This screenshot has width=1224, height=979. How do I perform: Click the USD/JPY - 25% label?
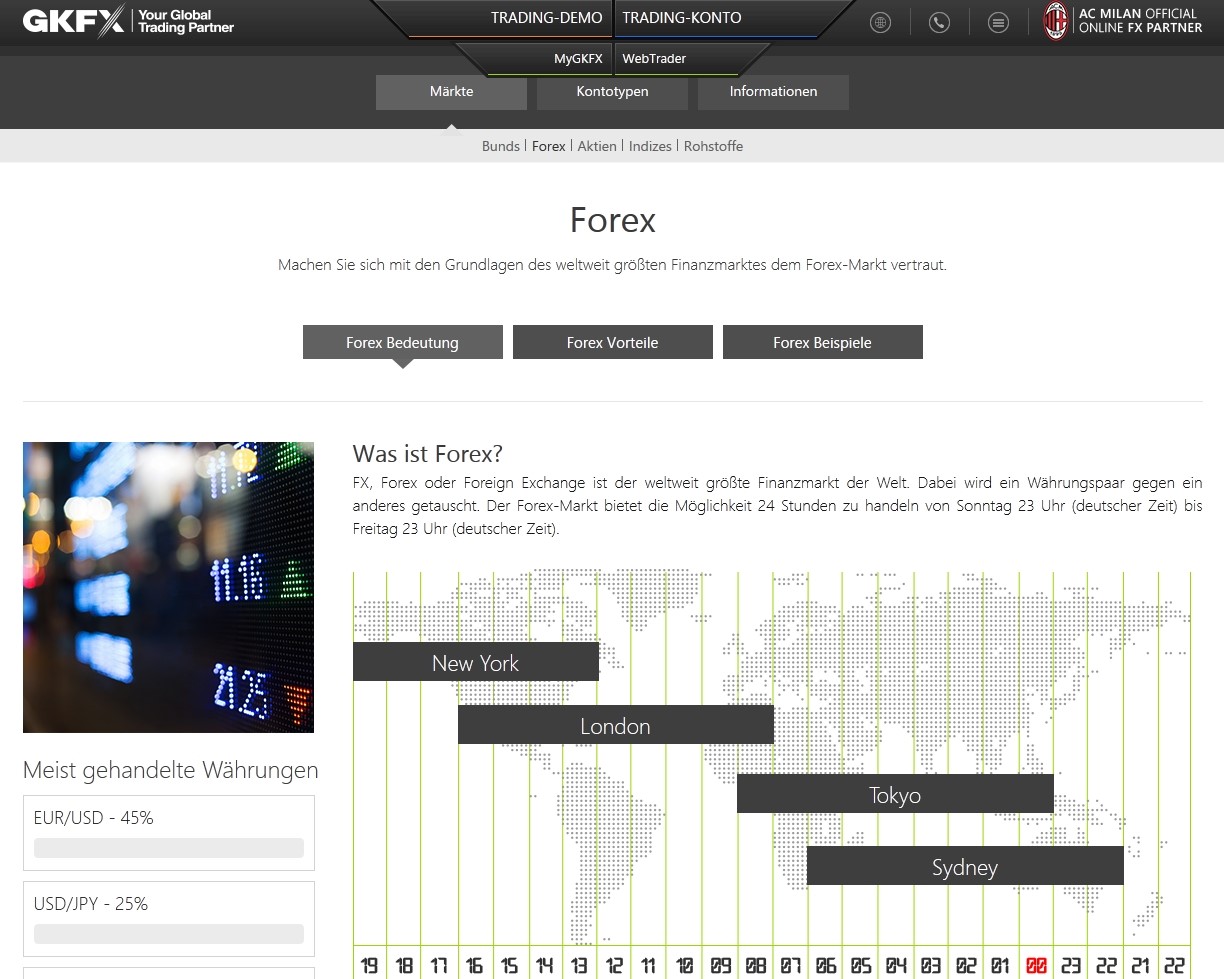(x=90, y=904)
